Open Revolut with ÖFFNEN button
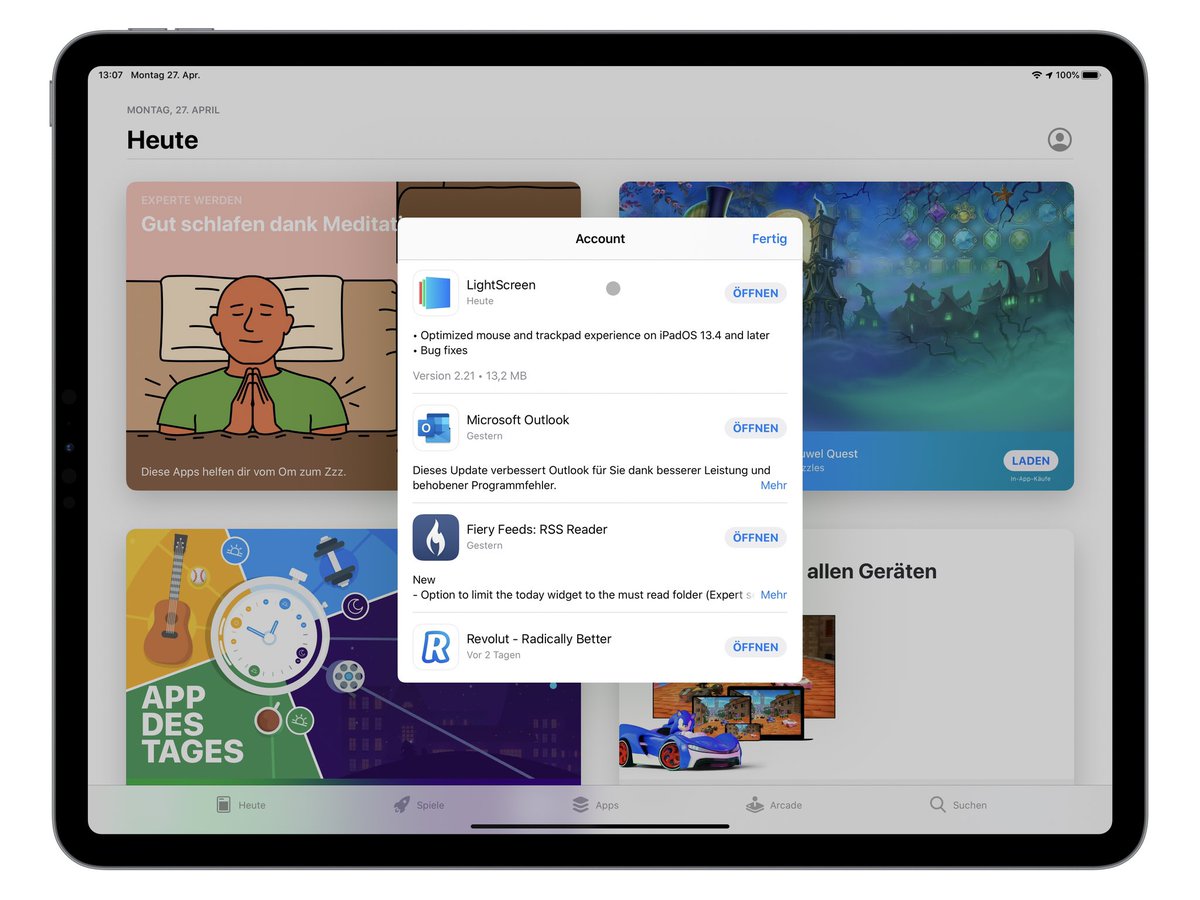1200x900 pixels. 755,647
